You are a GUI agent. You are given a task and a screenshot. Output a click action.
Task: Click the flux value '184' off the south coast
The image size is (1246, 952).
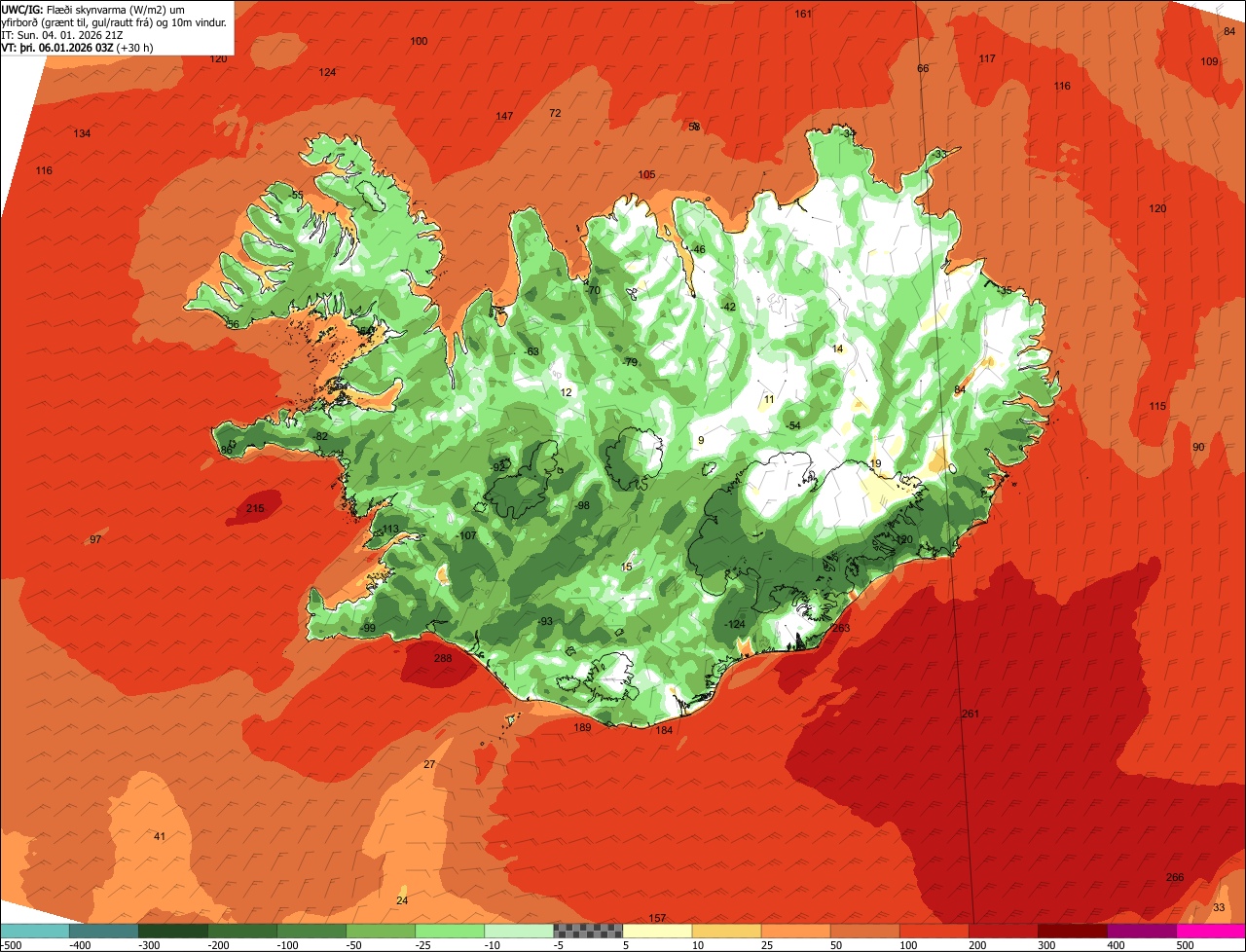pos(664,731)
